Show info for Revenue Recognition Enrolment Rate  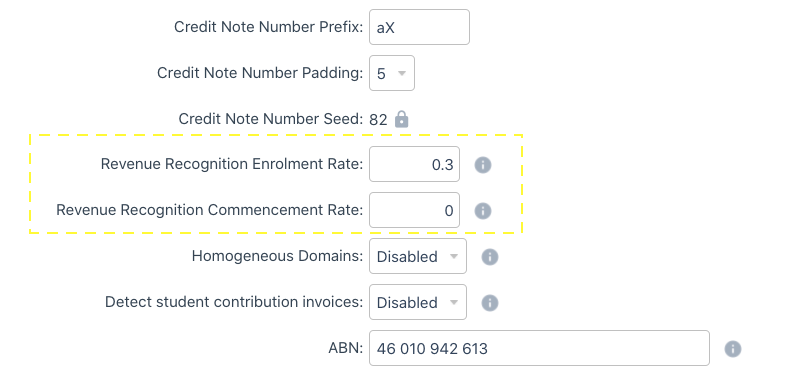pyautogui.click(x=483, y=165)
